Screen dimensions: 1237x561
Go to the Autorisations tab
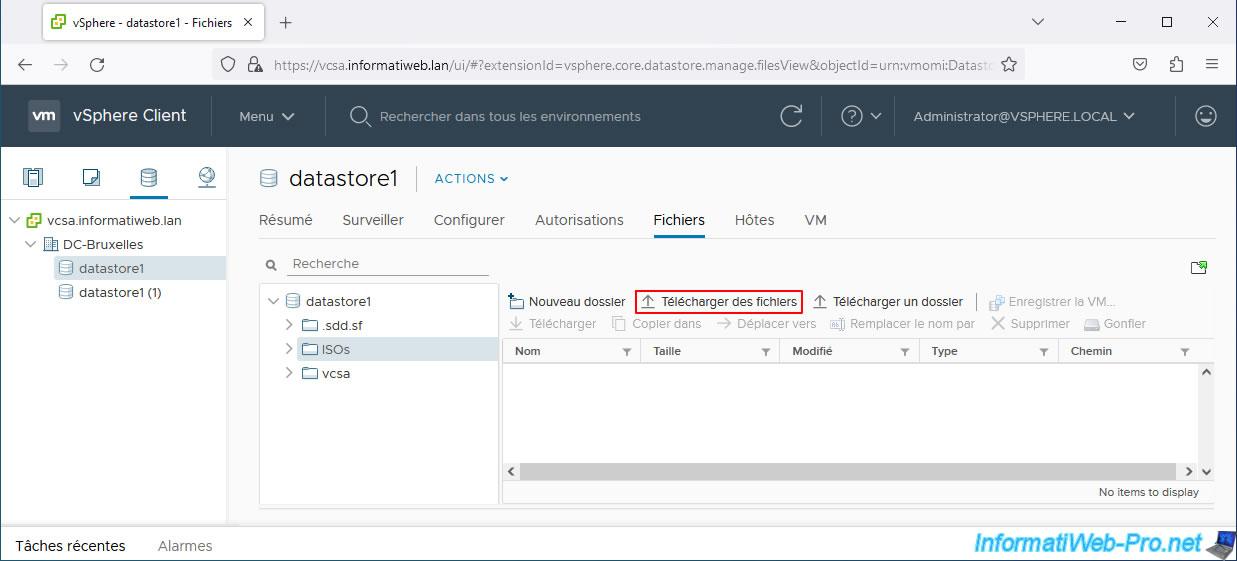coord(579,220)
